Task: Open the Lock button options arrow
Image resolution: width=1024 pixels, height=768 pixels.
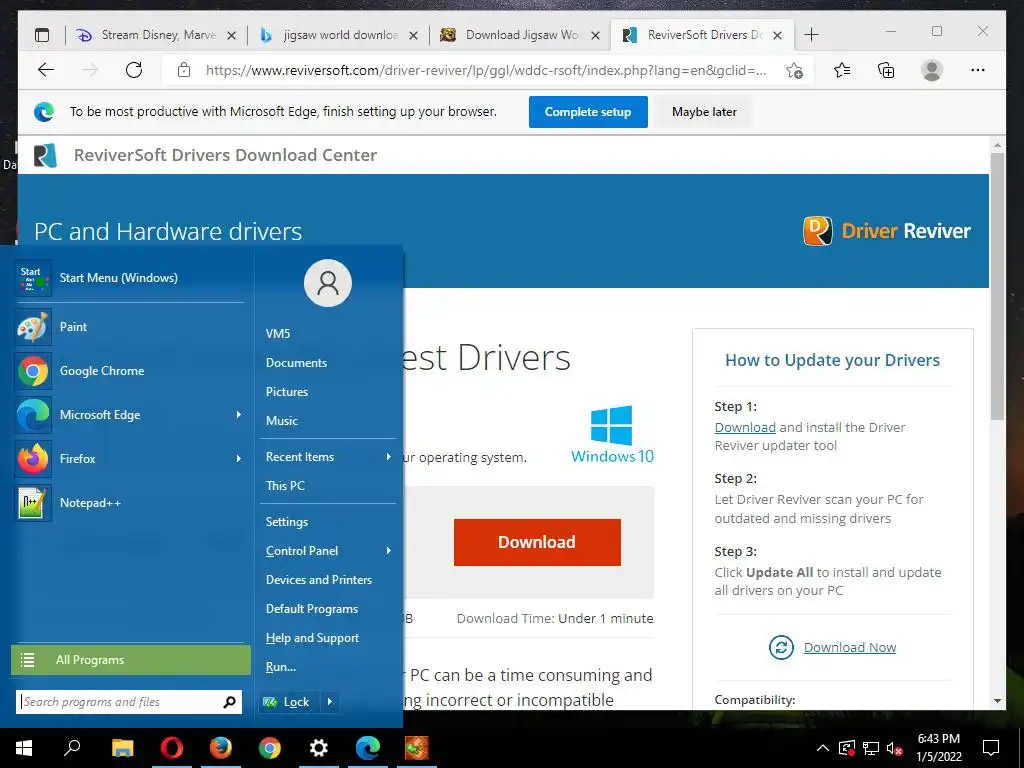Action: point(330,702)
